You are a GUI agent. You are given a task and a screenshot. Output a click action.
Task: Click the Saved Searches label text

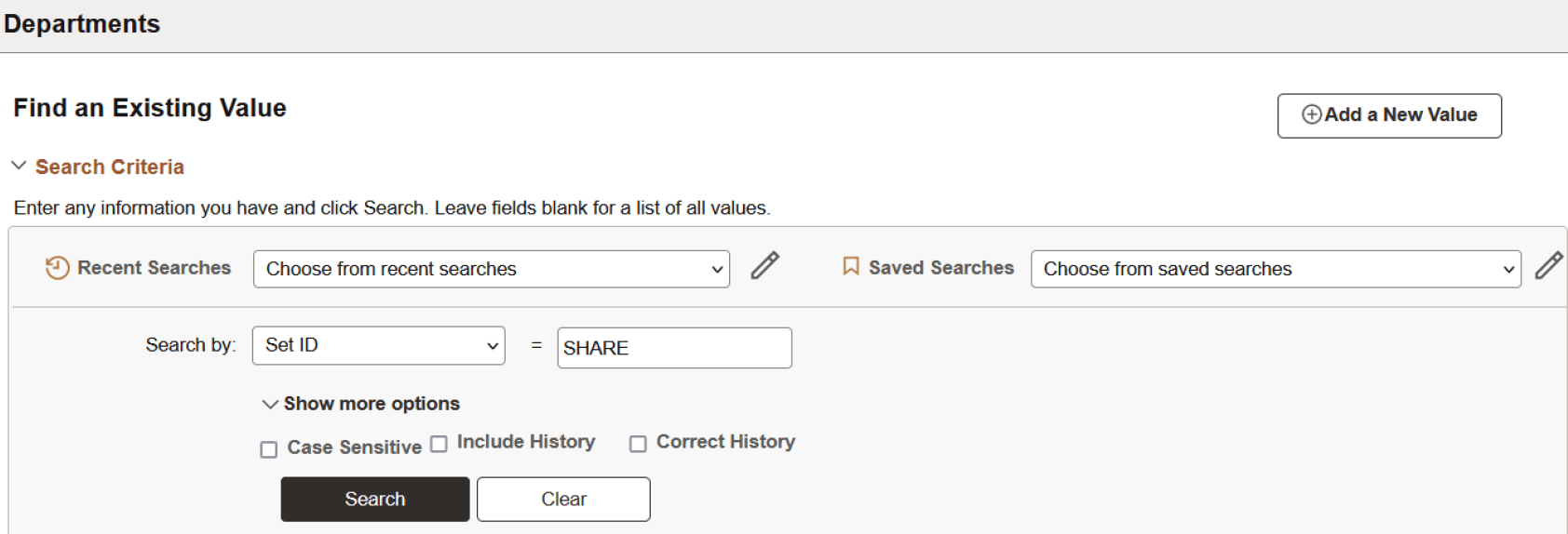pos(940,268)
